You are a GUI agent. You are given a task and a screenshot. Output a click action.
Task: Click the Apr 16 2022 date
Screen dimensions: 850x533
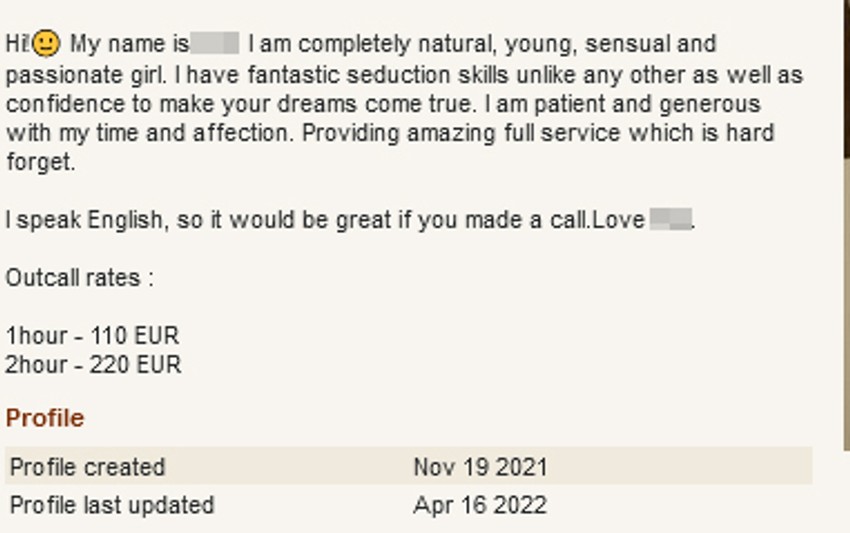(x=480, y=505)
